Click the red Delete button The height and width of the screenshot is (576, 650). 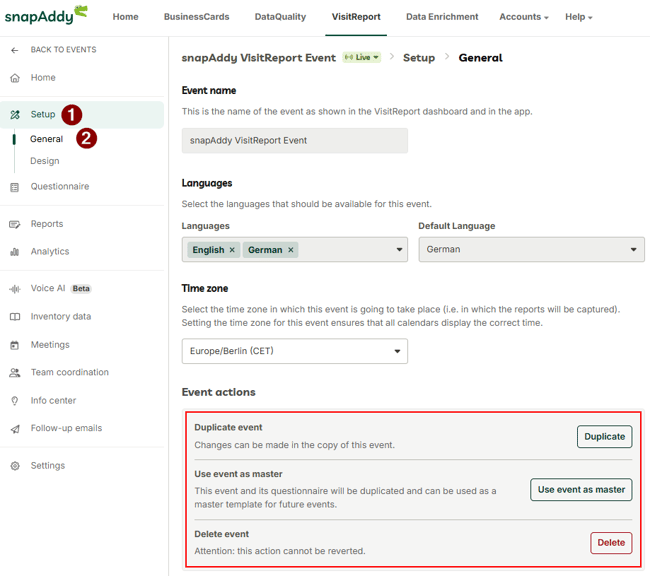611,543
